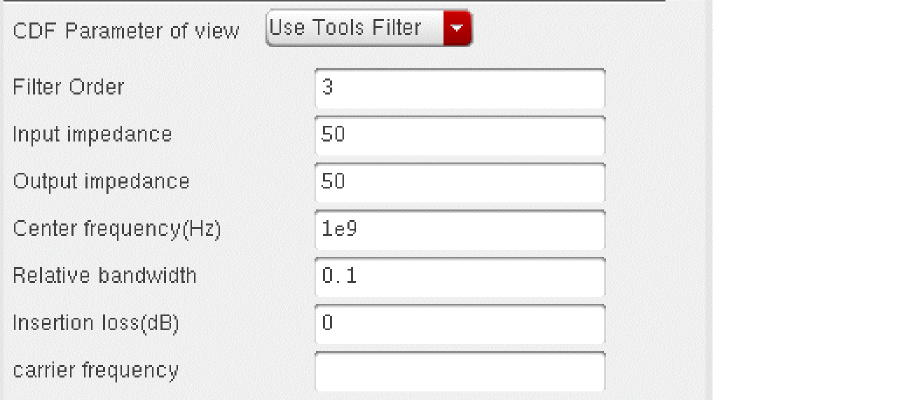Click the empty carrier frequency field

tap(459, 371)
